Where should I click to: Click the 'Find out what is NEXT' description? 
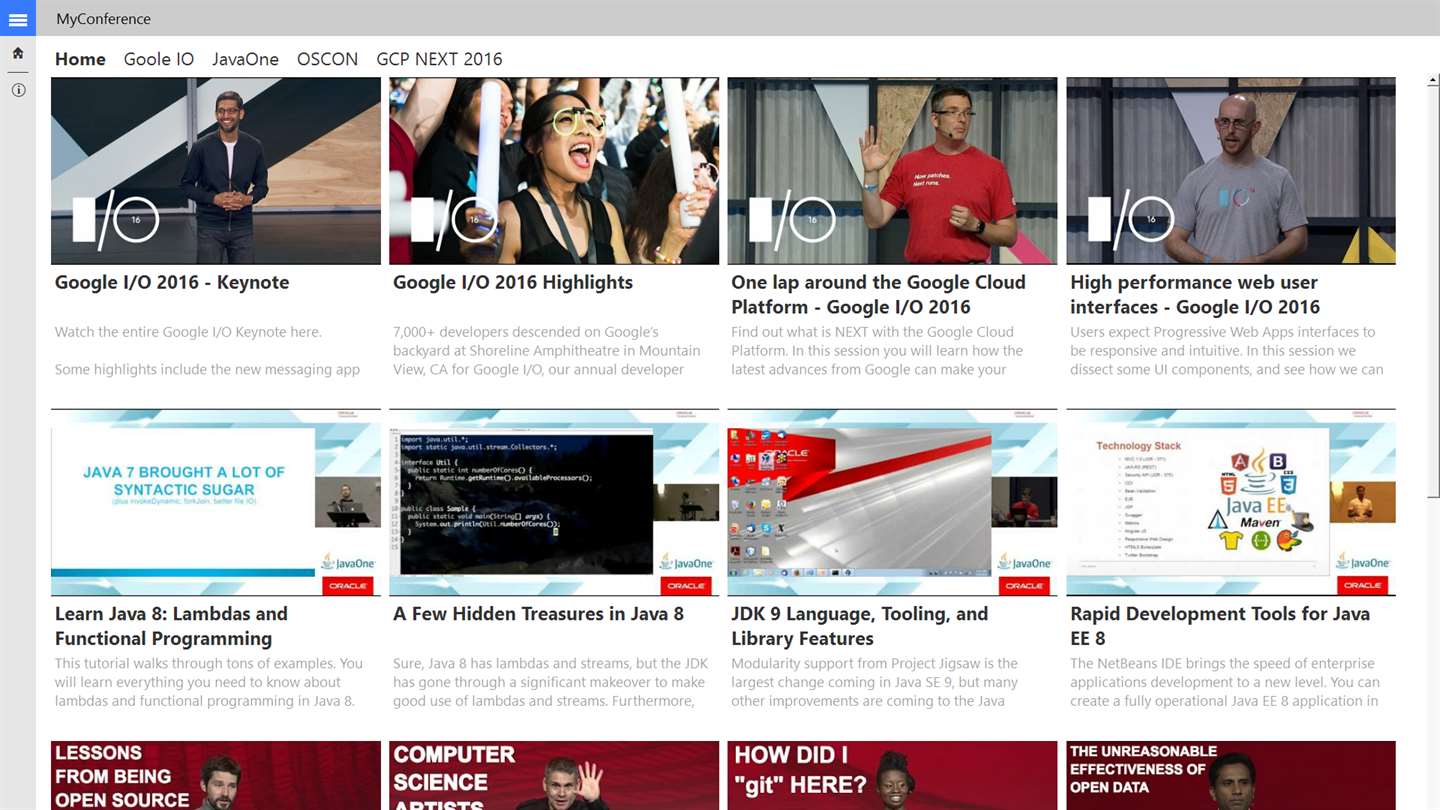[877, 351]
